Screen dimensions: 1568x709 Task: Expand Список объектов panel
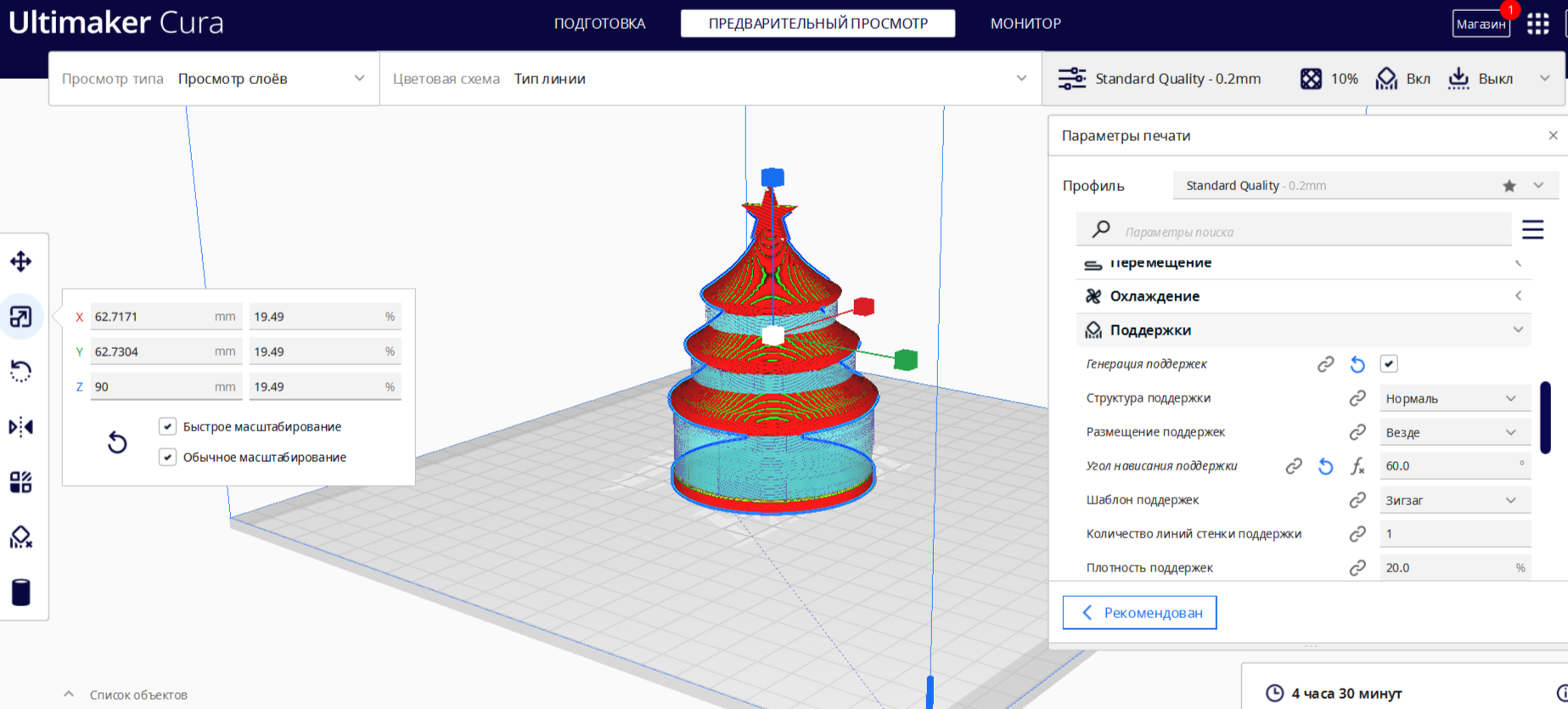pyautogui.click(x=126, y=695)
